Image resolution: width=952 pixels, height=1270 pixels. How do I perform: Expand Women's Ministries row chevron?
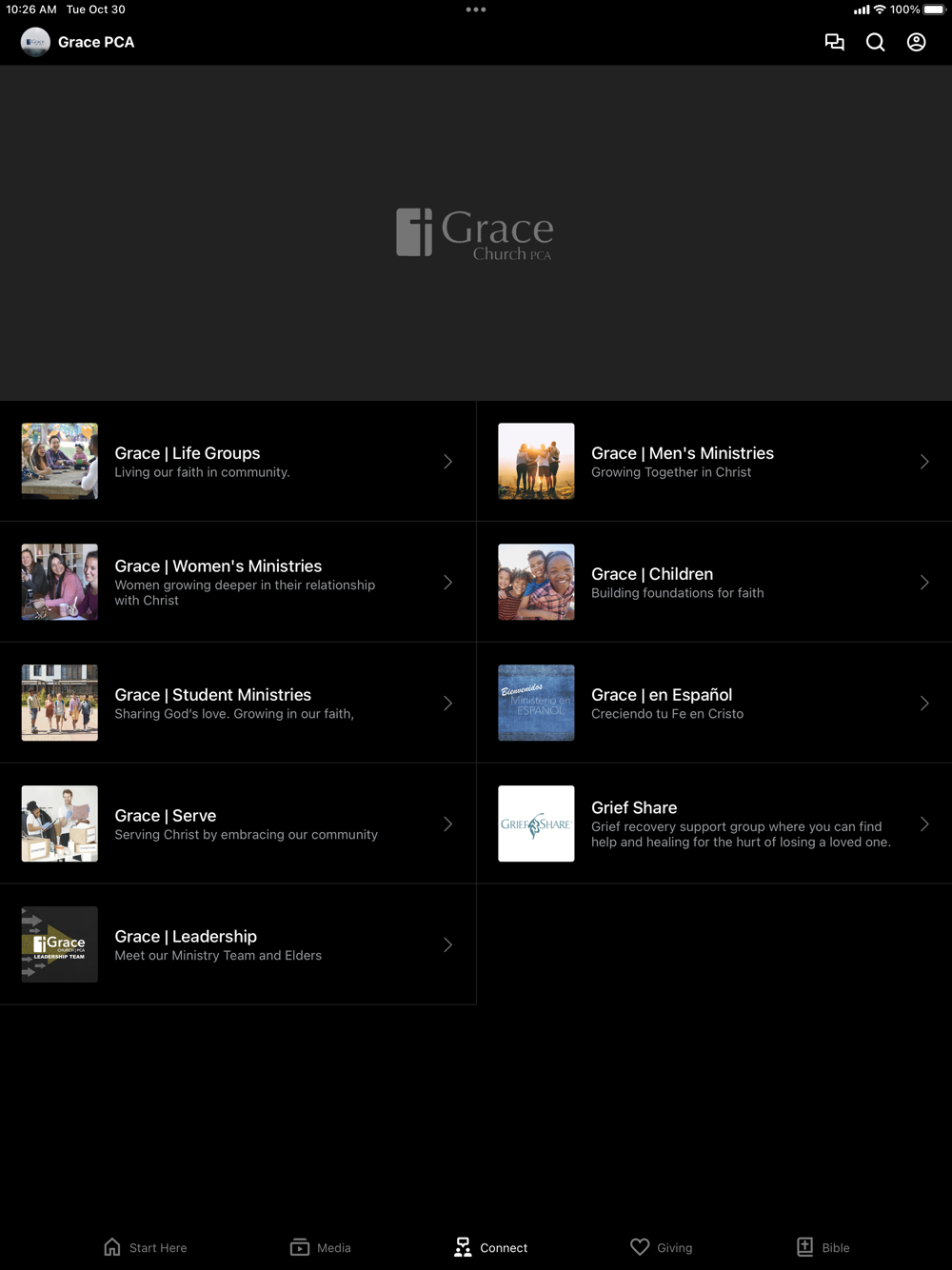(447, 583)
